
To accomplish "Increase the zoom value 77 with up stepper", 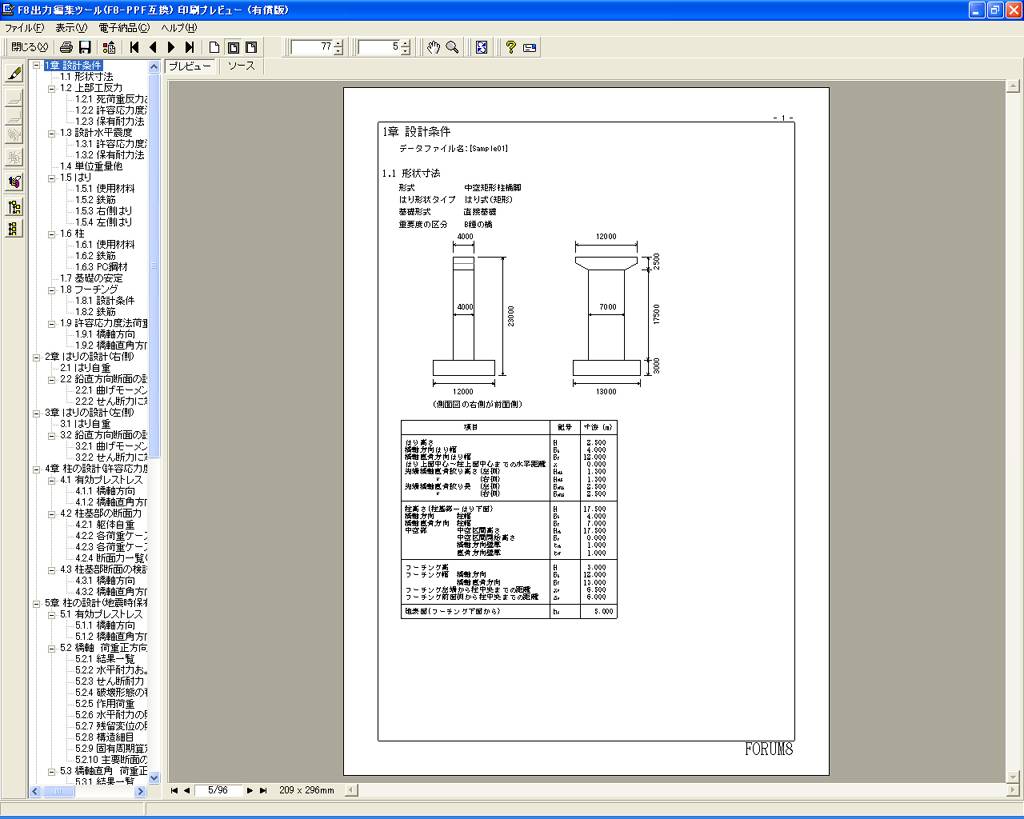I will [x=338, y=43].
